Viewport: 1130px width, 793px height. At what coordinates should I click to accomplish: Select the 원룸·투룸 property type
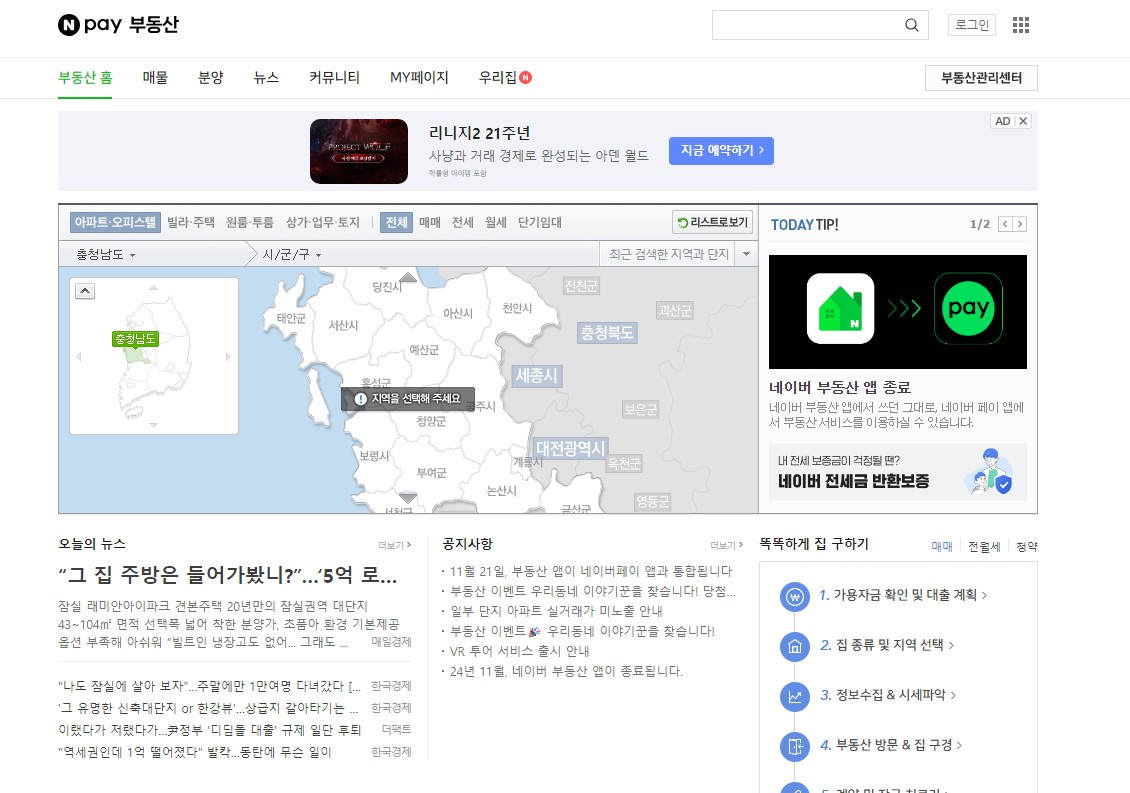[x=250, y=222]
